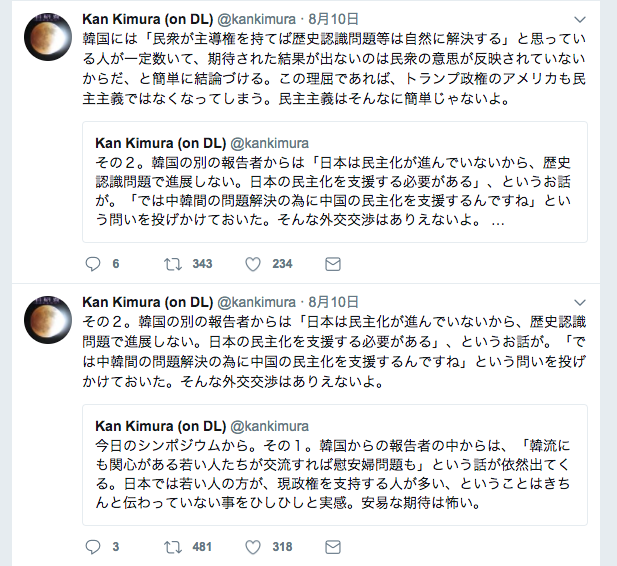The width and height of the screenshot is (617, 566).
Task: Retweet the second tweet with 481 retweets
Action: click(172, 547)
